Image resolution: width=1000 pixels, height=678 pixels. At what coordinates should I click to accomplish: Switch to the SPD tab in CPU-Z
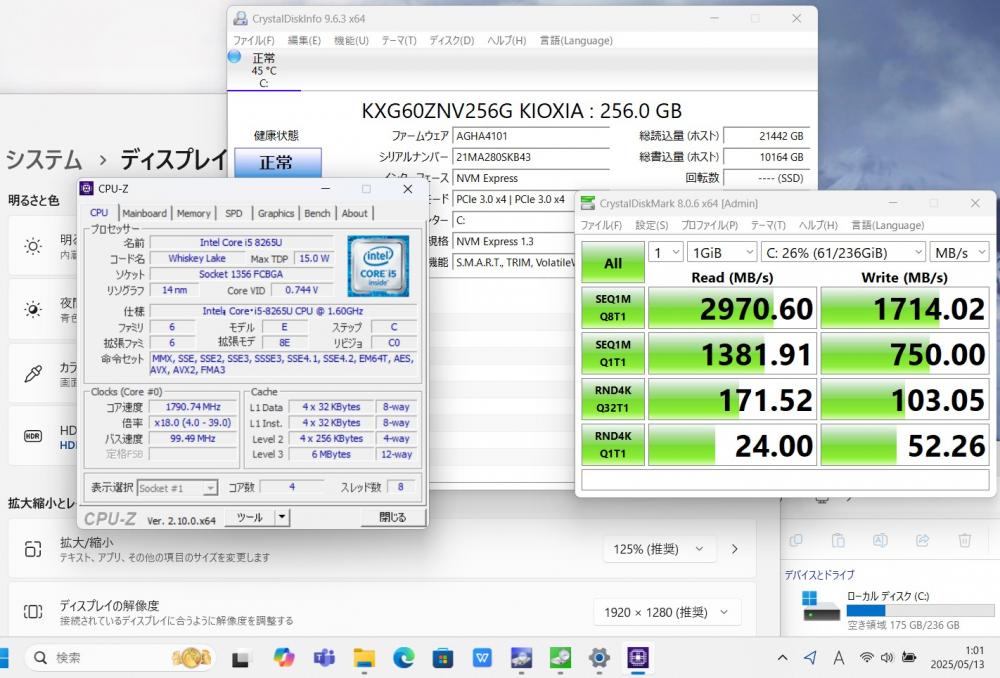pos(233,213)
